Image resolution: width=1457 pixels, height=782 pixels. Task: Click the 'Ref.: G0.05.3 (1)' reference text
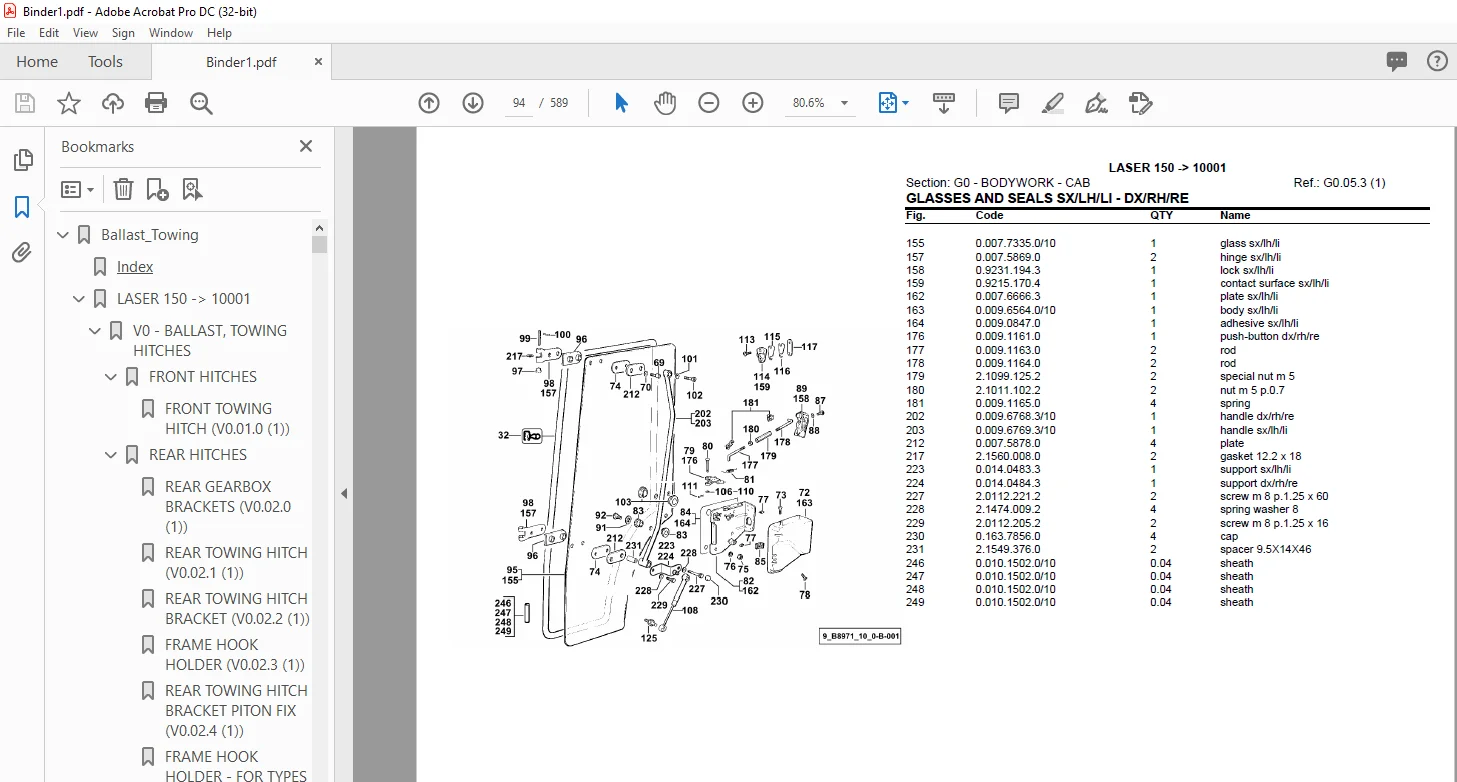point(1339,183)
